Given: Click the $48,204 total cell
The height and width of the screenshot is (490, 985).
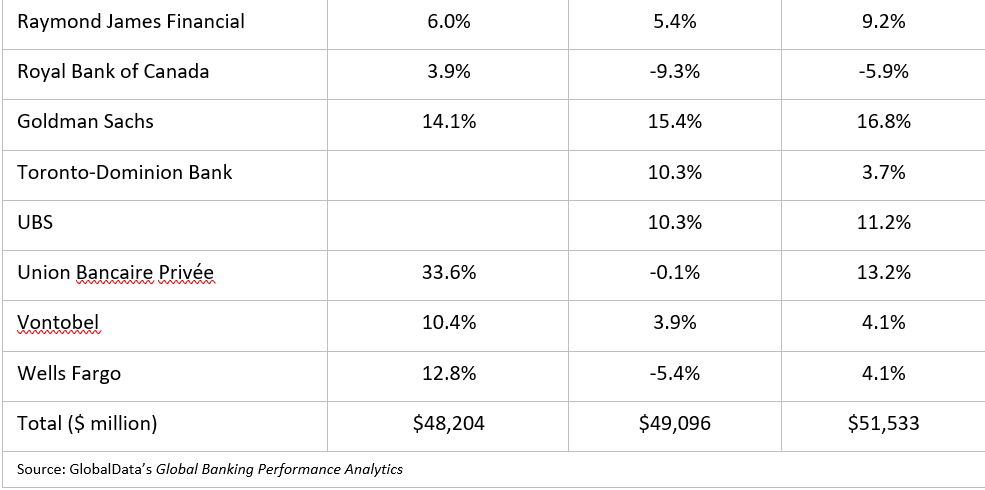Looking at the screenshot, I should 449,423.
